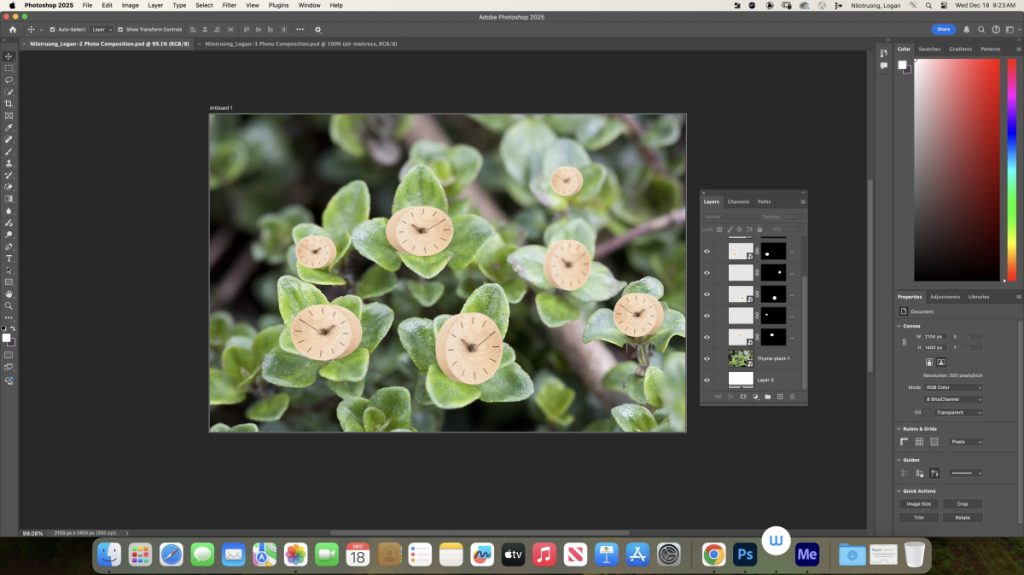
Task: Click the vertical hue spectrum slider
Action: click(1013, 170)
